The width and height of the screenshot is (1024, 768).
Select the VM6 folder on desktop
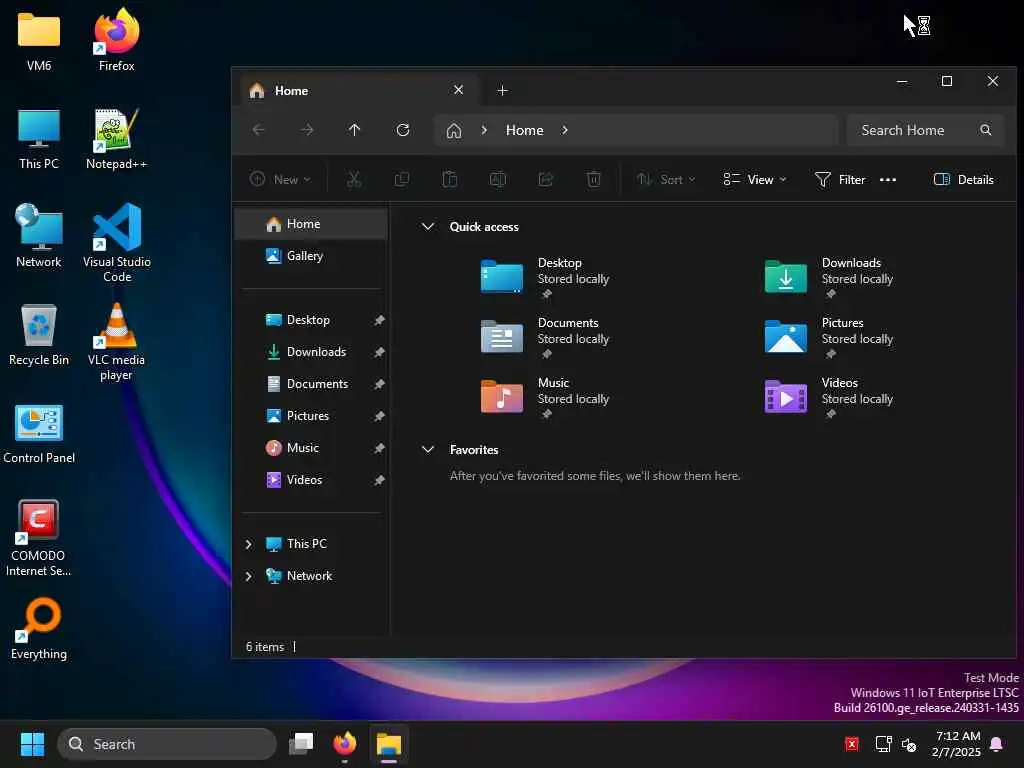(x=39, y=40)
